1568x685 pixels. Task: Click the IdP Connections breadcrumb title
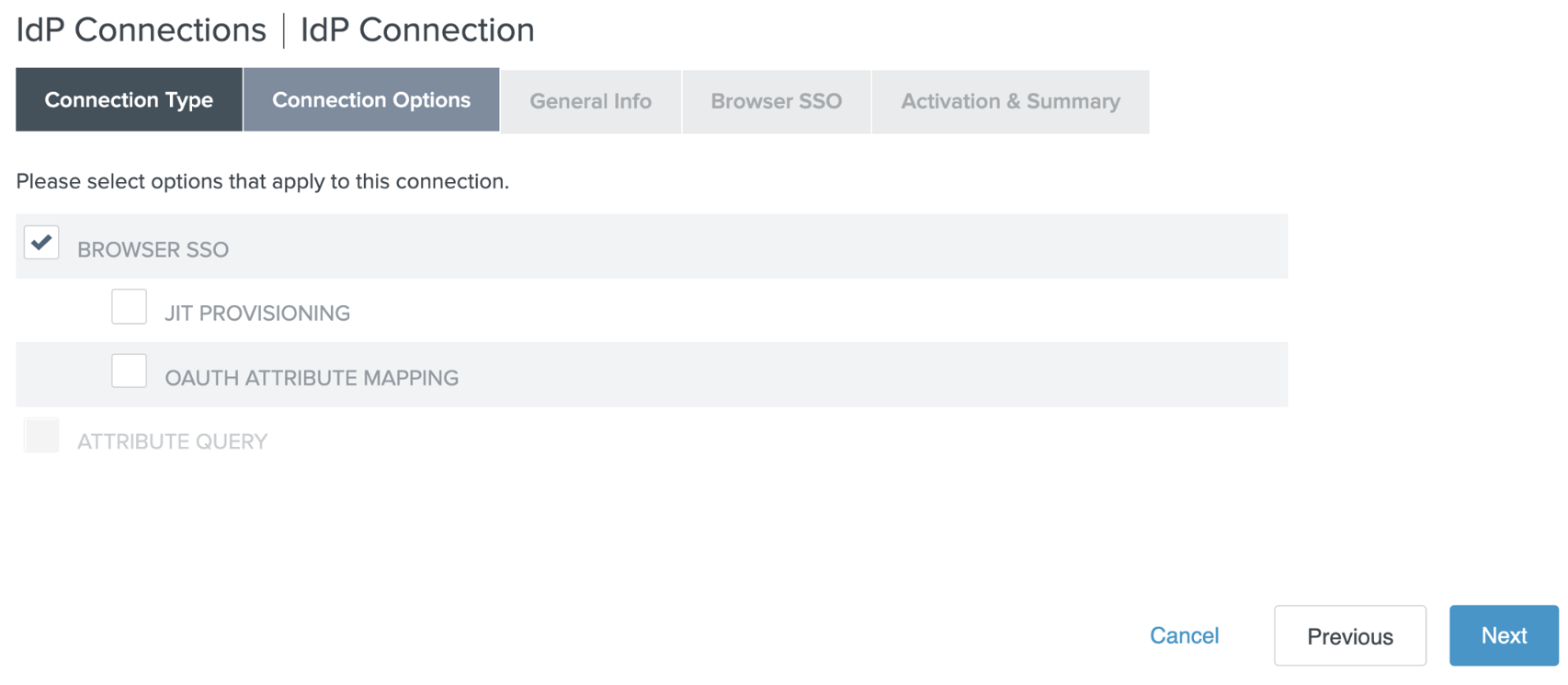coord(141,30)
